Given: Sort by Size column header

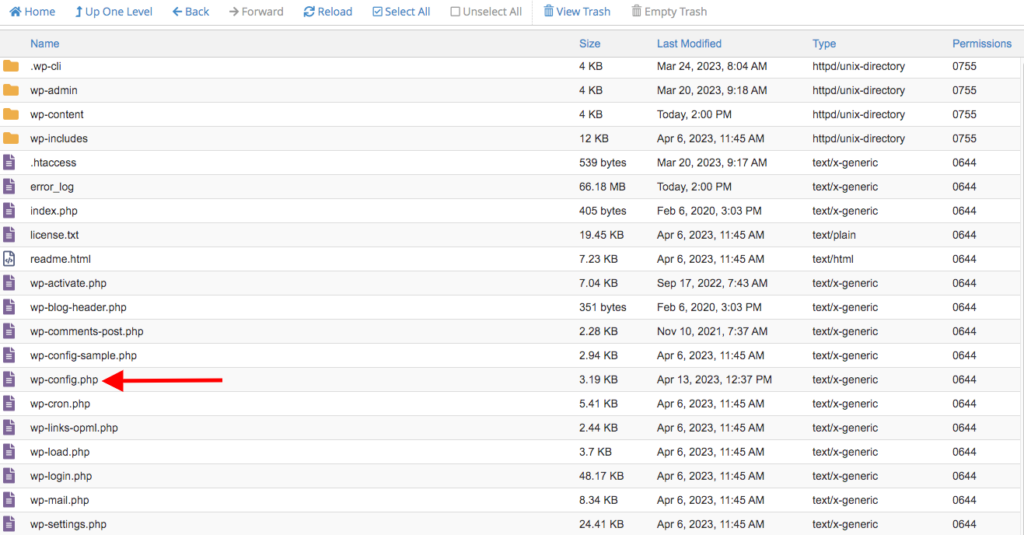Looking at the screenshot, I should tap(589, 44).
